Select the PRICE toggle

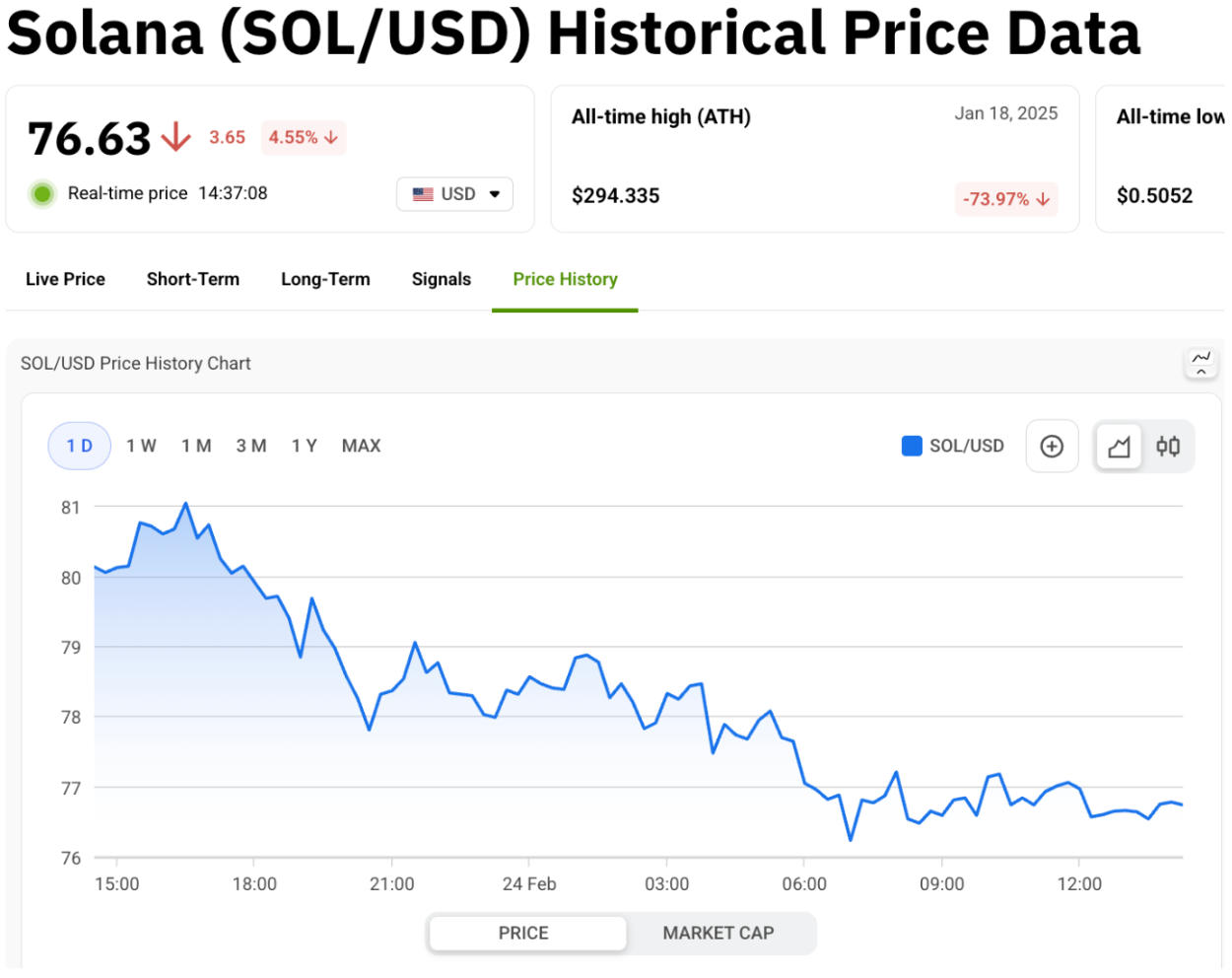click(523, 933)
